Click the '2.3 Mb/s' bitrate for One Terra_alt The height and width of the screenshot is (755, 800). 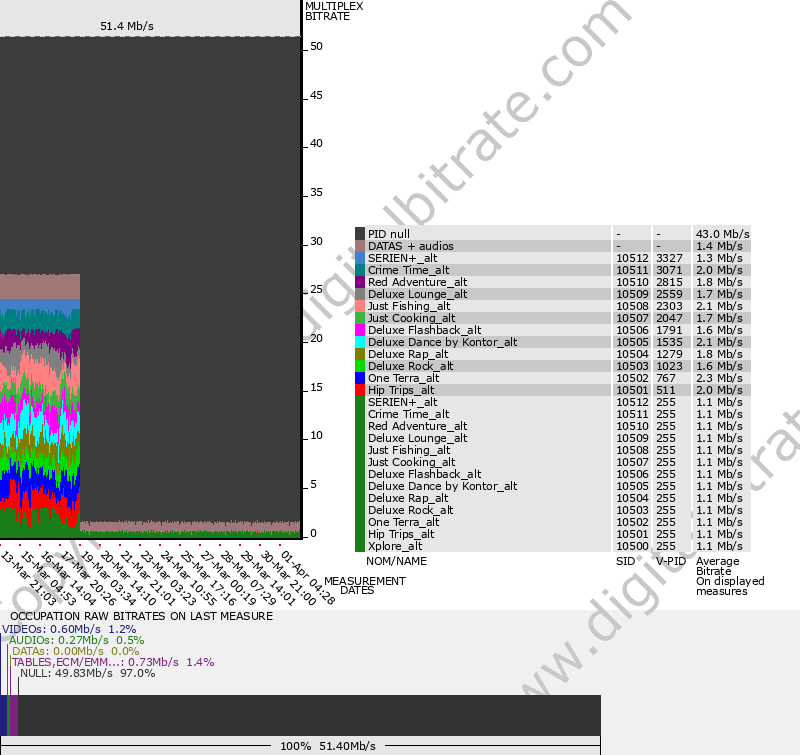coord(719,378)
